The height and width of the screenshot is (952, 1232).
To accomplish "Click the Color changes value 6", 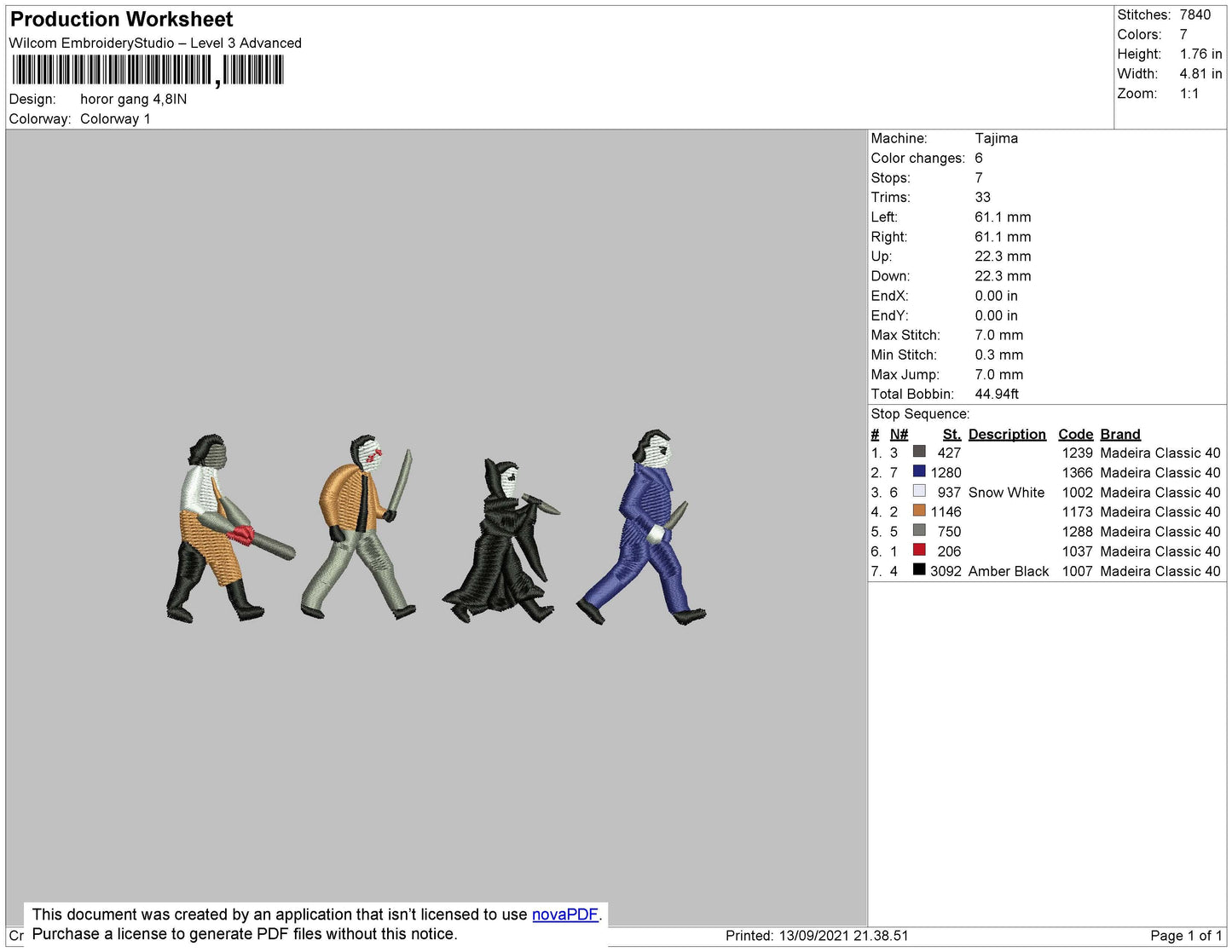I will (x=979, y=158).
